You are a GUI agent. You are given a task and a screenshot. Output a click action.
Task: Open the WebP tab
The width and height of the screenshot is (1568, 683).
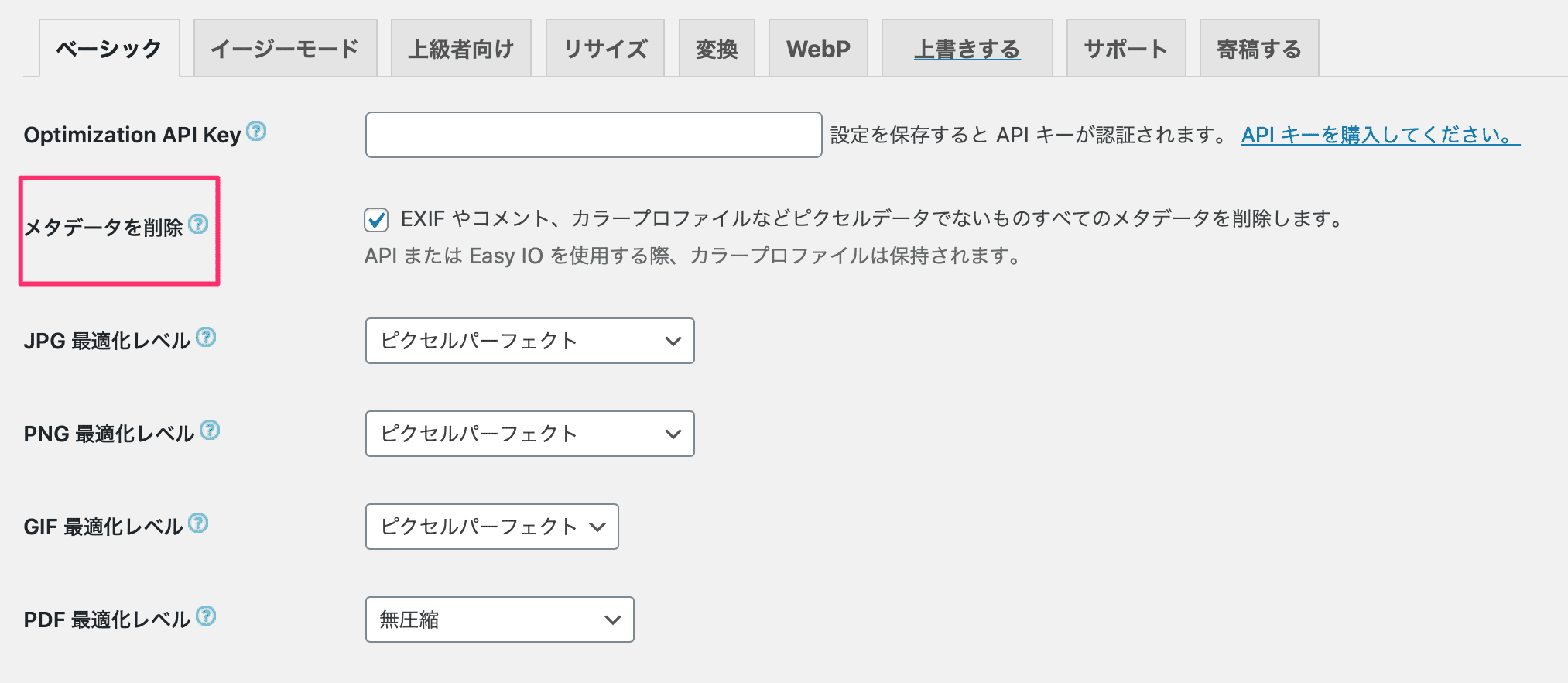(x=818, y=49)
